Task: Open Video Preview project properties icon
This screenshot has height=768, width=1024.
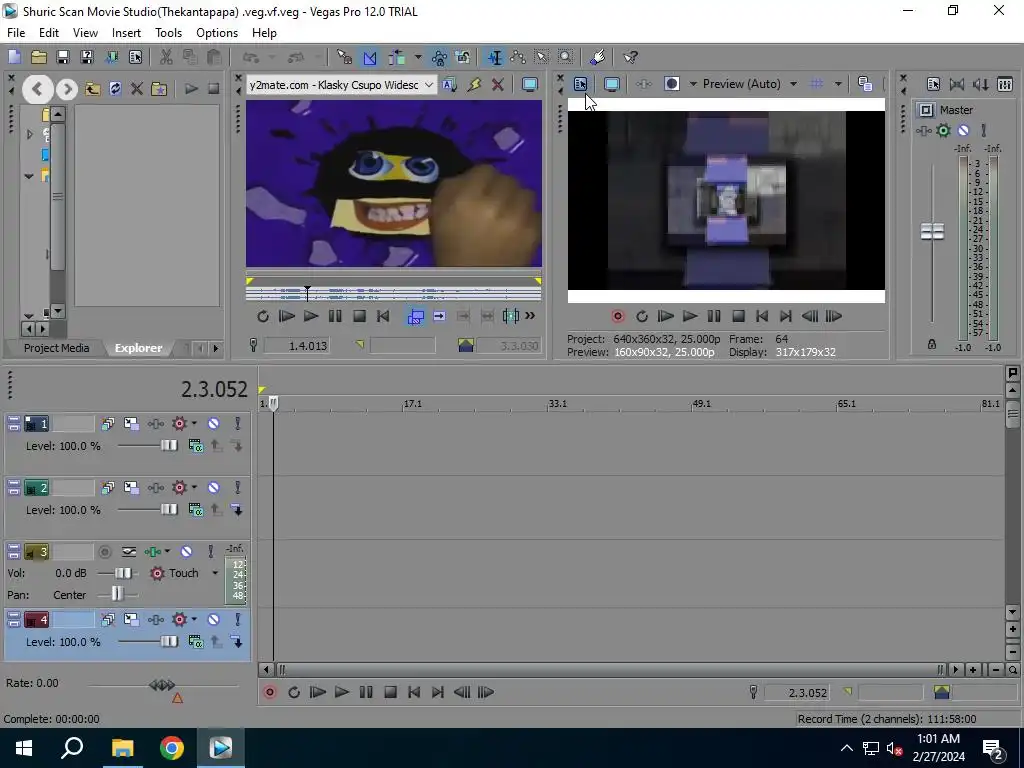Action: 580,84
